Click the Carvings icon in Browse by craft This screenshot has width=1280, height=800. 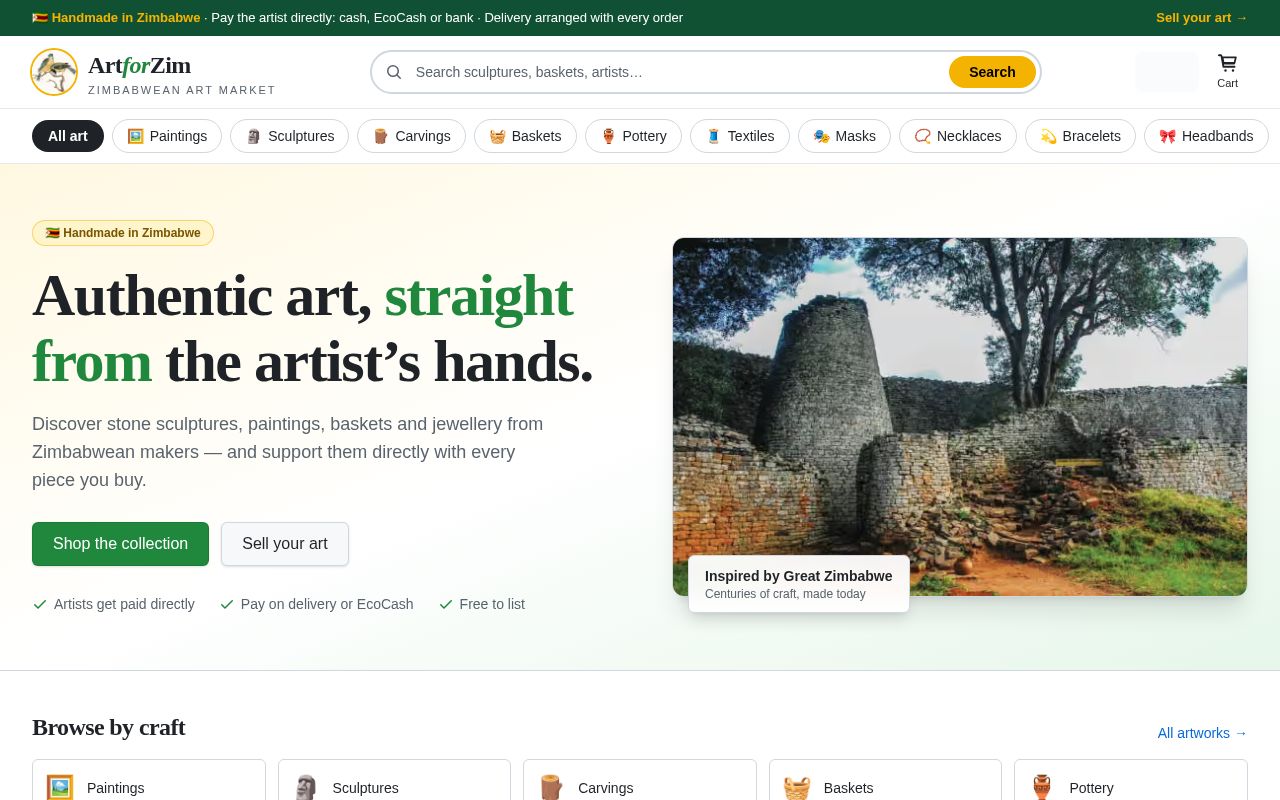coord(551,788)
